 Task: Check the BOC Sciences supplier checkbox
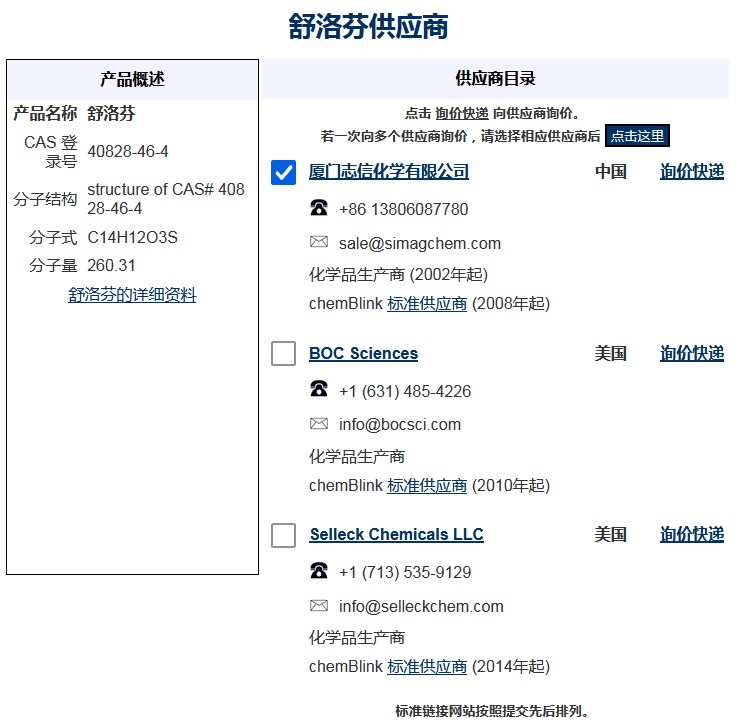pos(284,353)
